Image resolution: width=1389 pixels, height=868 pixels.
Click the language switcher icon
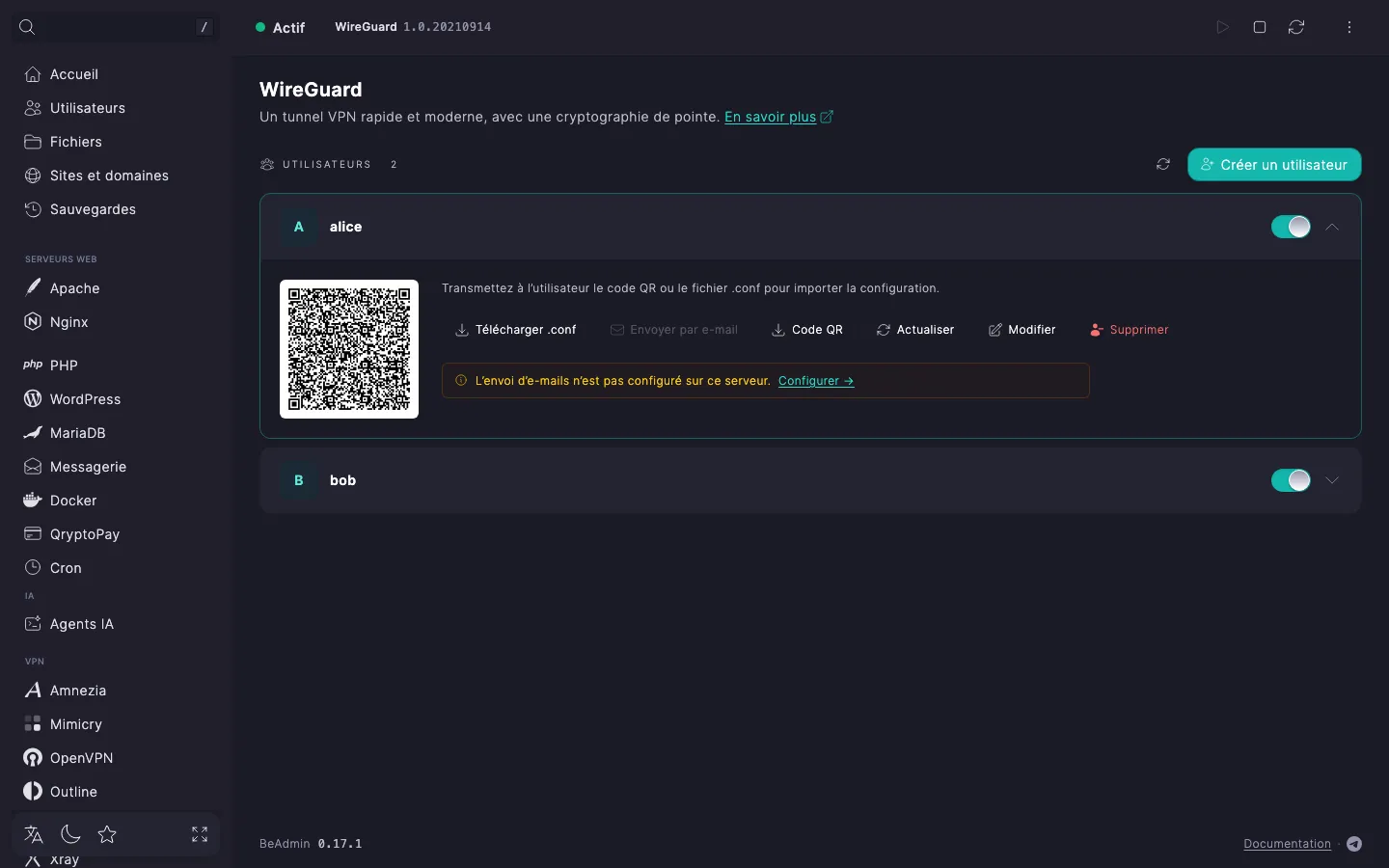tap(34, 834)
